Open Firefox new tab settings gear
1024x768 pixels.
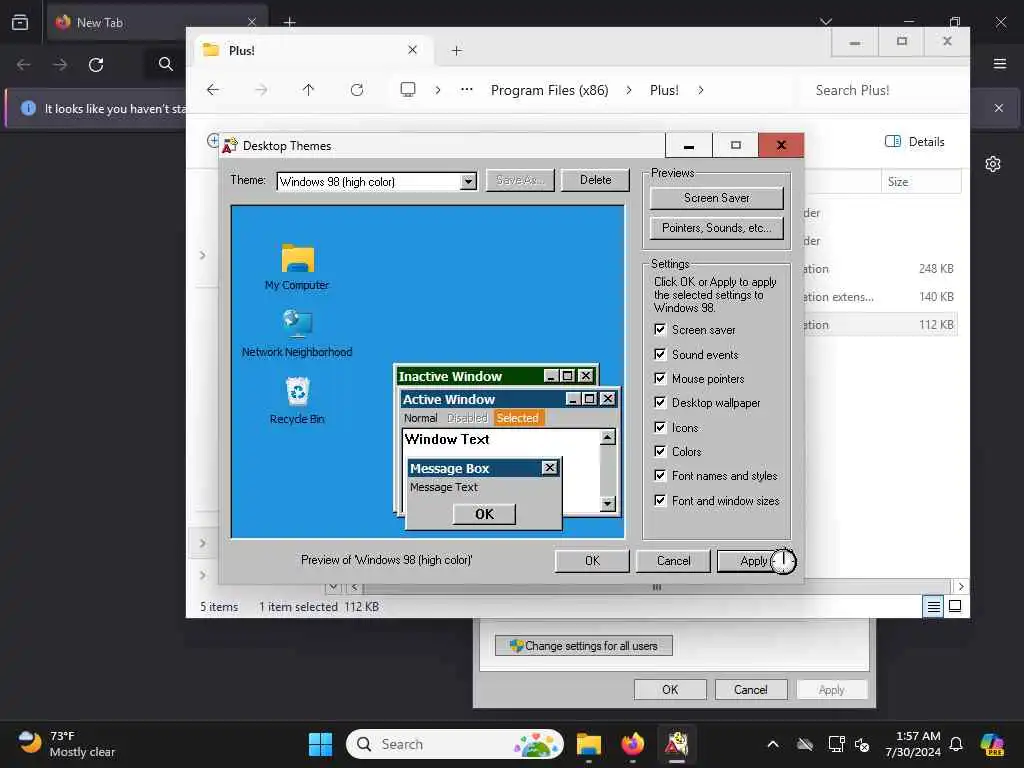point(993,164)
